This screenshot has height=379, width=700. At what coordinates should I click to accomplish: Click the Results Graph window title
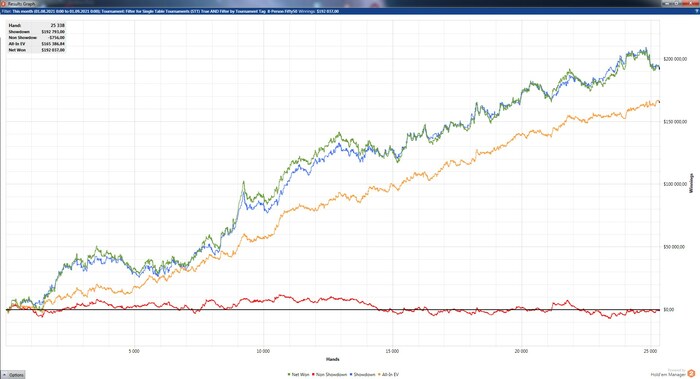click(x=21, y=4)
